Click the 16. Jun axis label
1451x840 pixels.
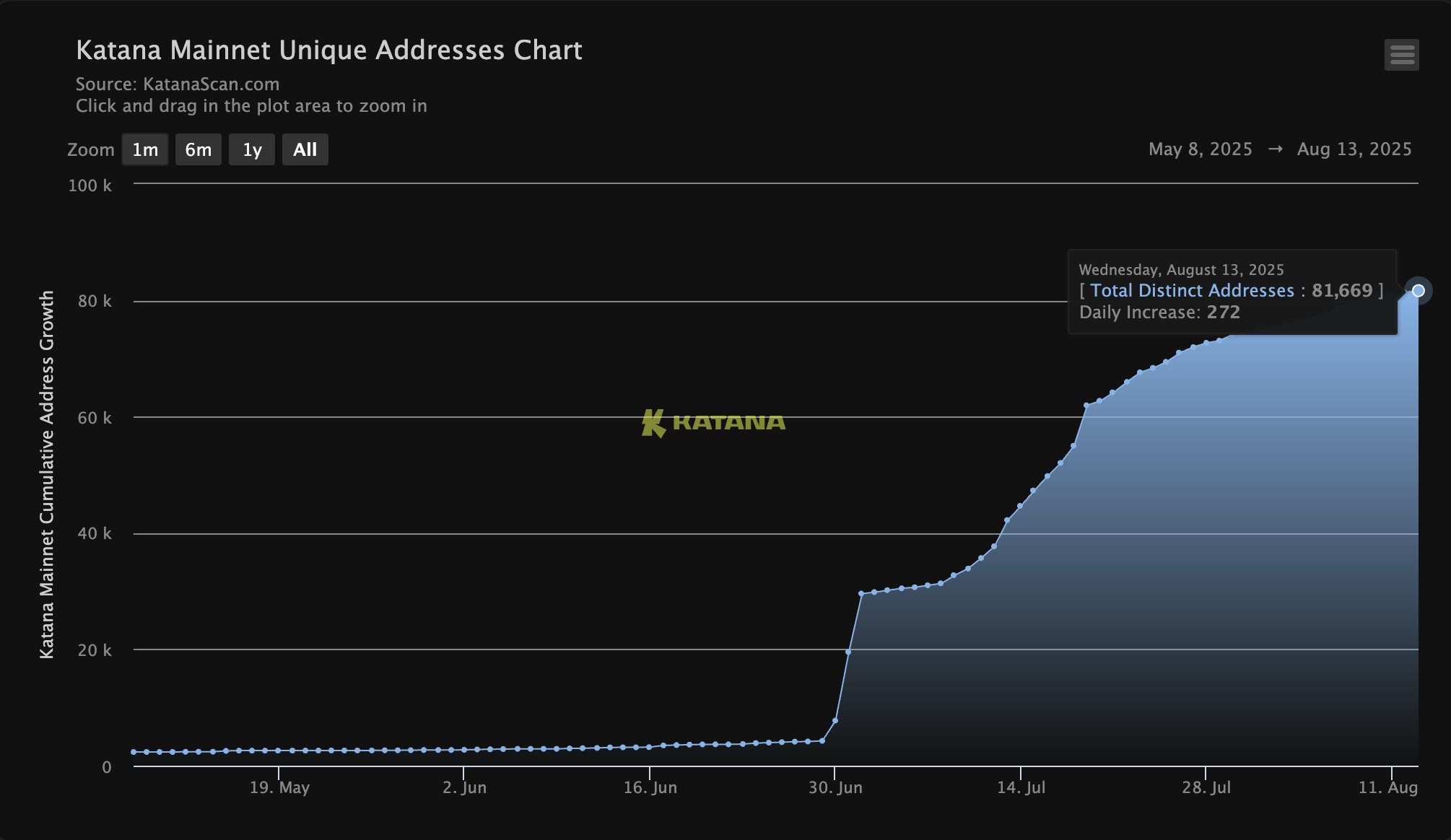click(x=650, y=787)
